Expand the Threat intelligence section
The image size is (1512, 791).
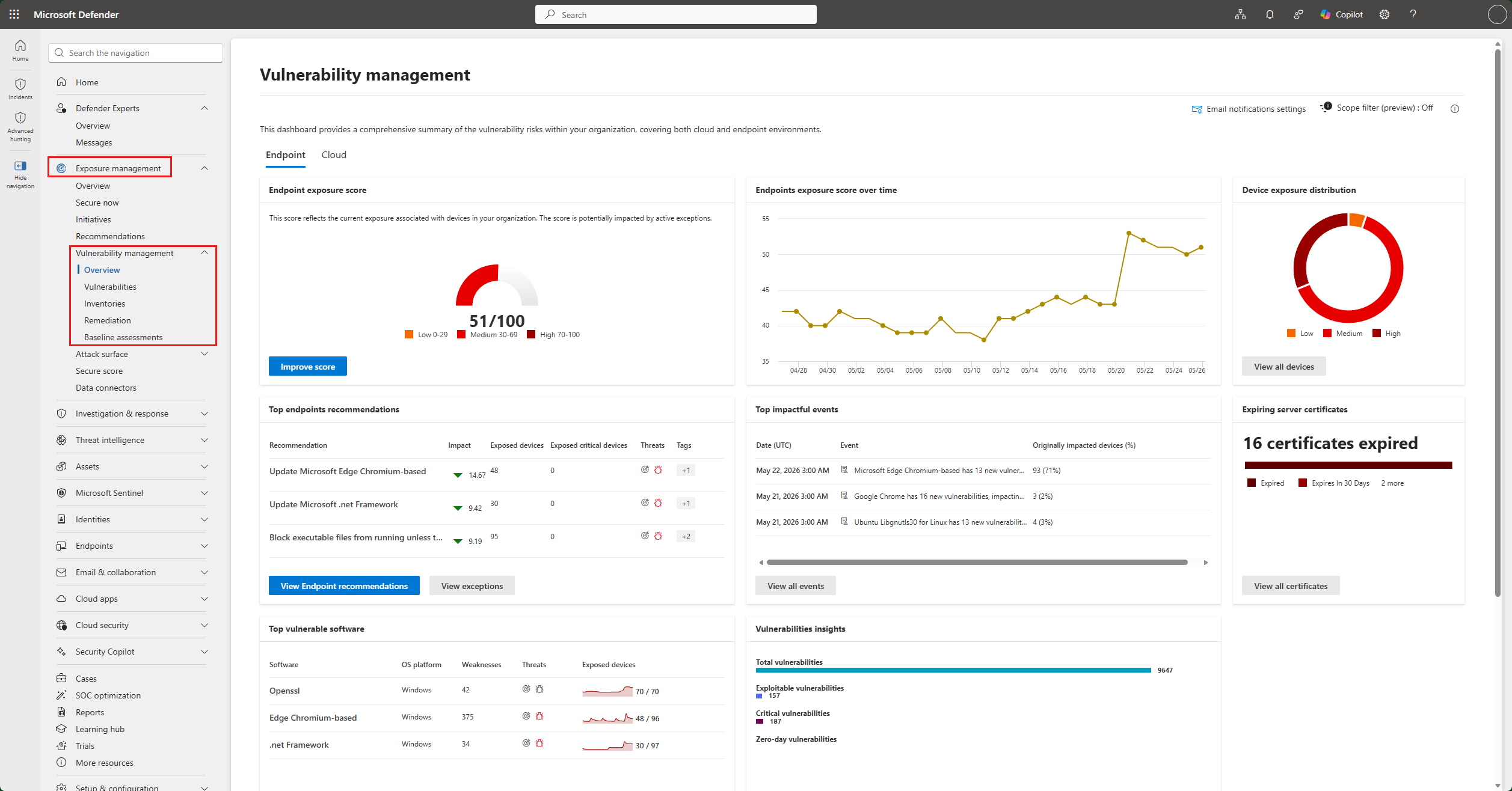click(x=204, y=440)
